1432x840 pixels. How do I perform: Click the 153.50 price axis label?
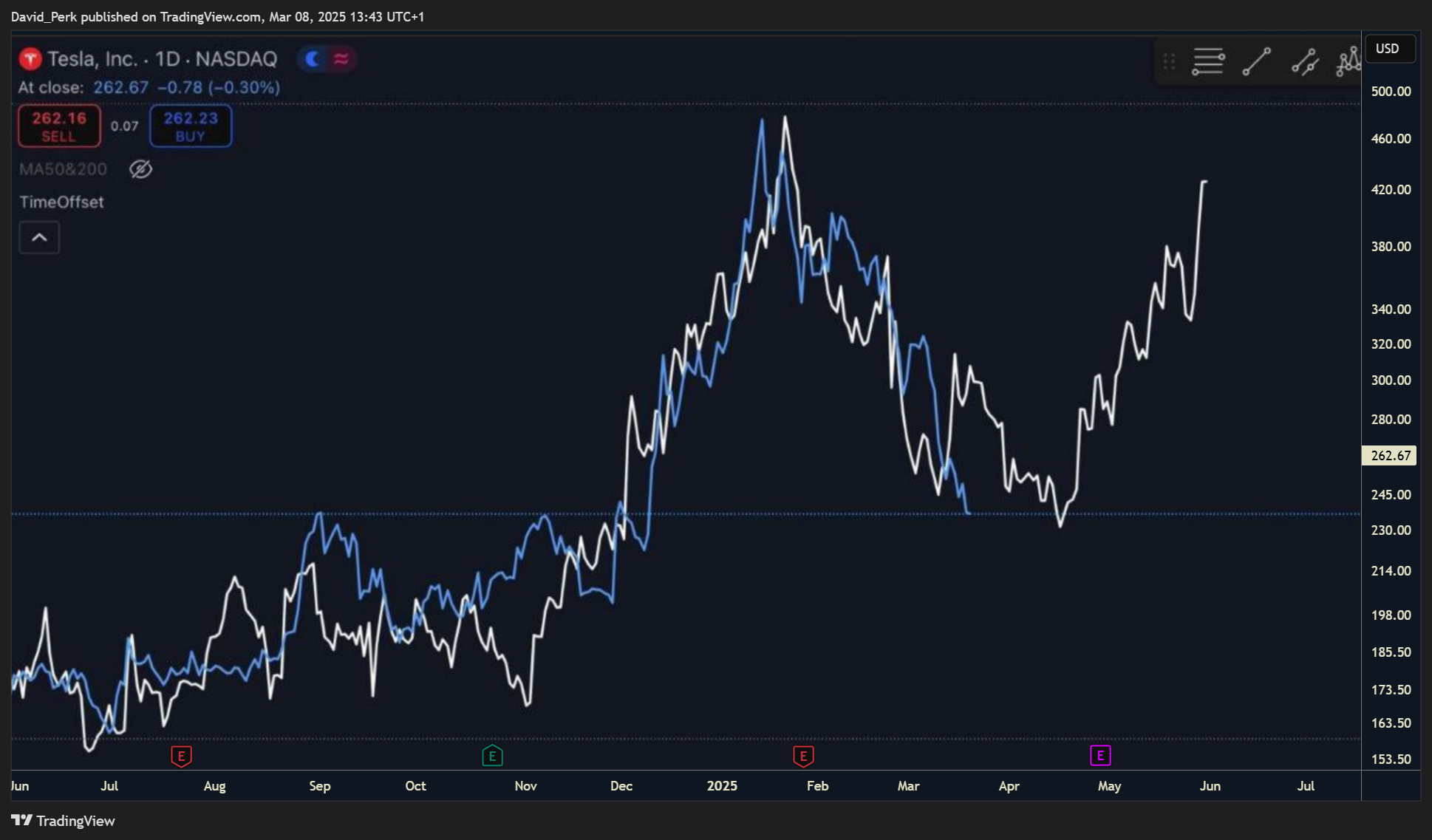(1391, 759)
